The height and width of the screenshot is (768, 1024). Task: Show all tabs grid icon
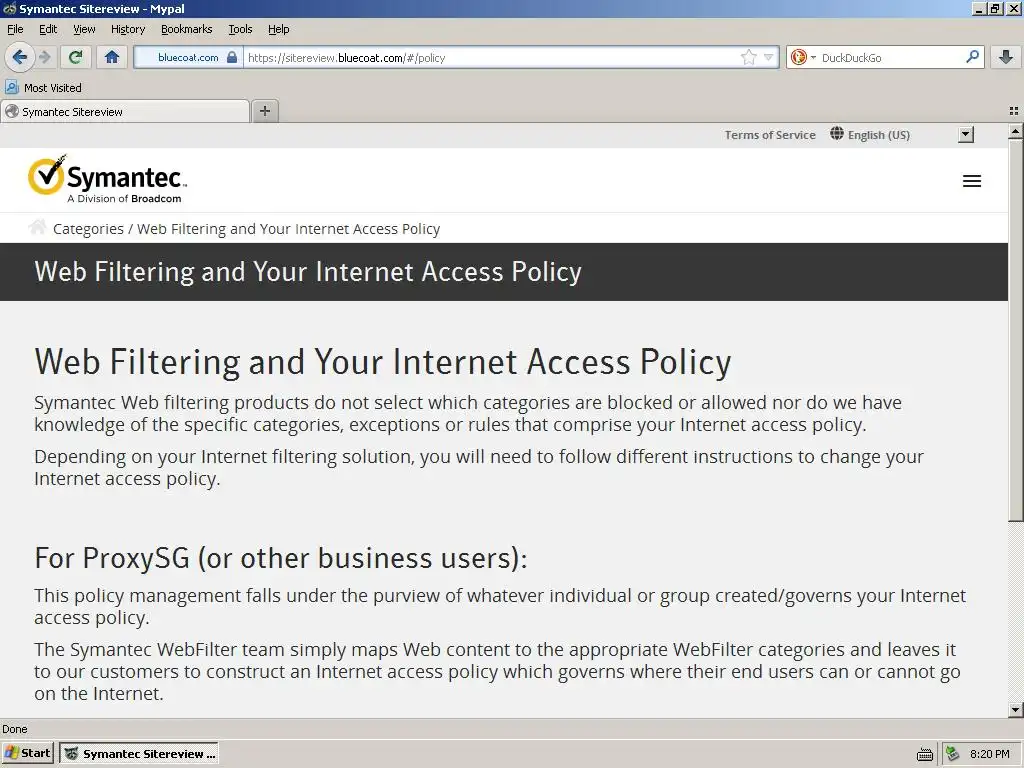pyautogui.click(x=1014, y=111)
